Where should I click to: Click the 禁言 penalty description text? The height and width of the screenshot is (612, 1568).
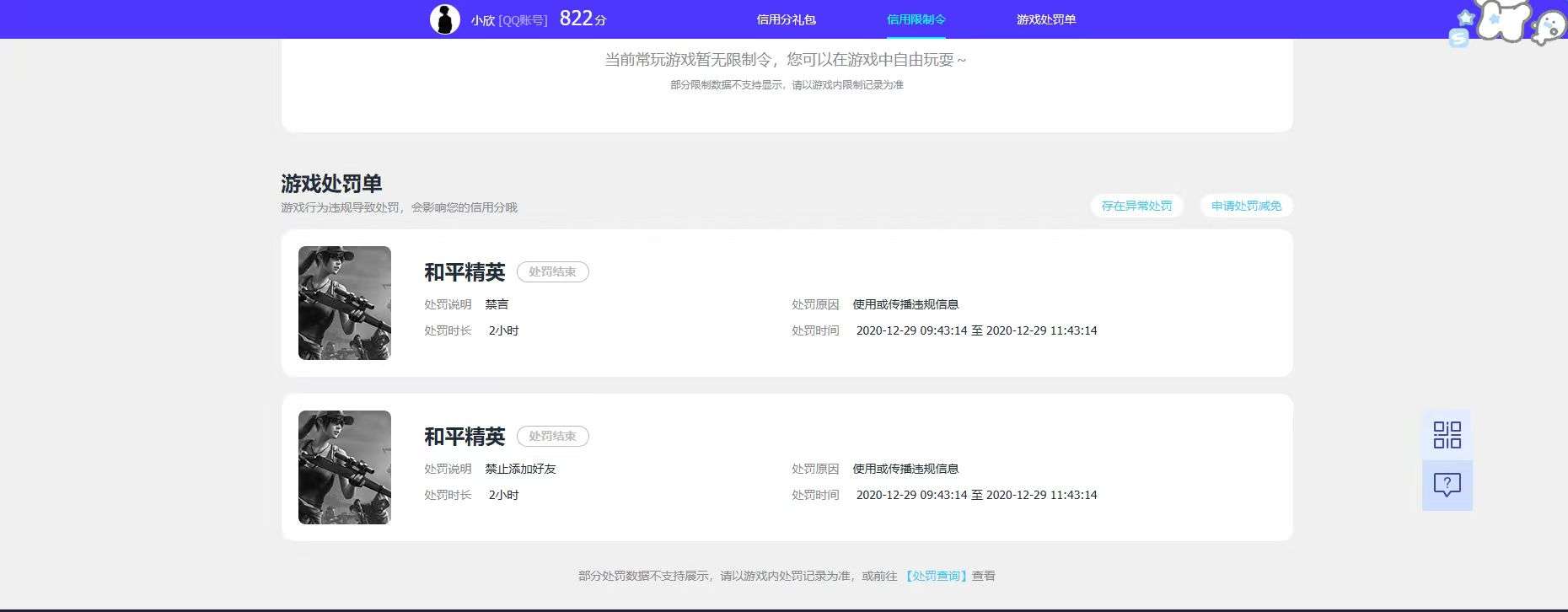pos(497,304)
